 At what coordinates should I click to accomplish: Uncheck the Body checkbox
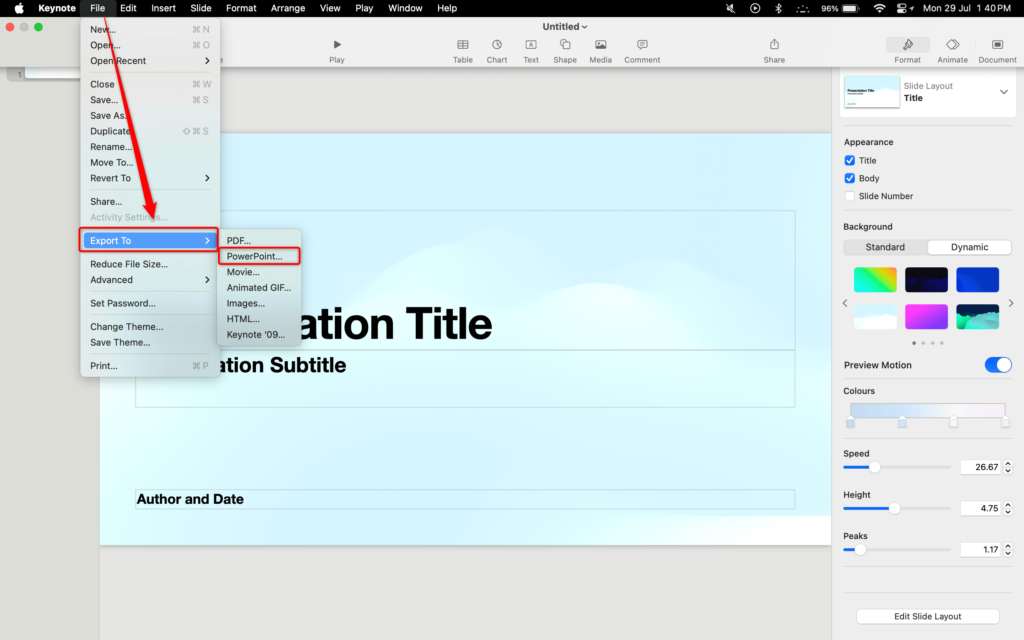coord(848,178)
